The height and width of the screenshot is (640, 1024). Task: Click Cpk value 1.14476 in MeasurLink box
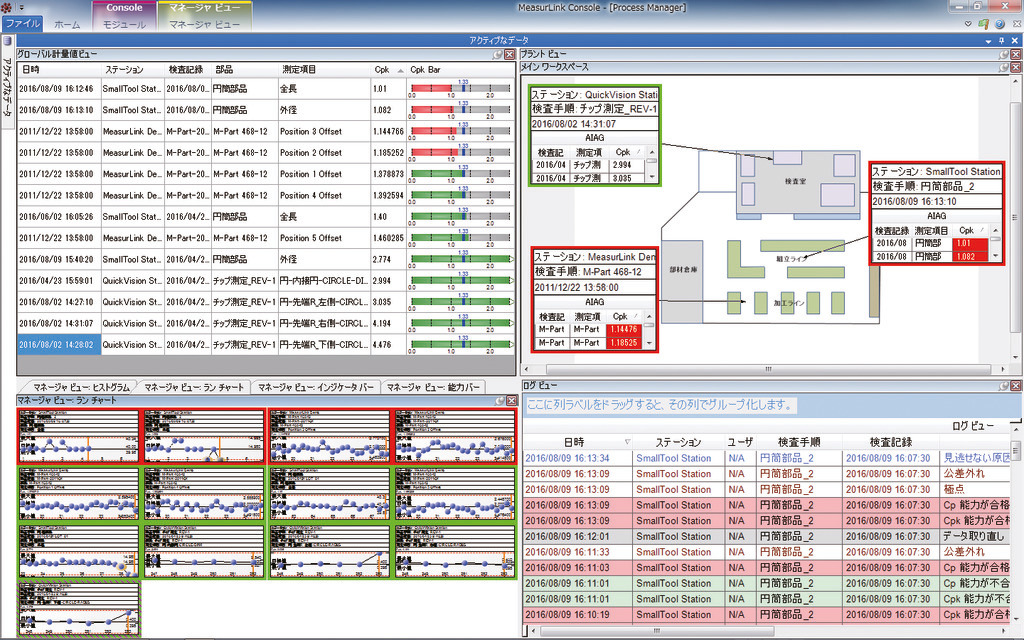point(624,329)
